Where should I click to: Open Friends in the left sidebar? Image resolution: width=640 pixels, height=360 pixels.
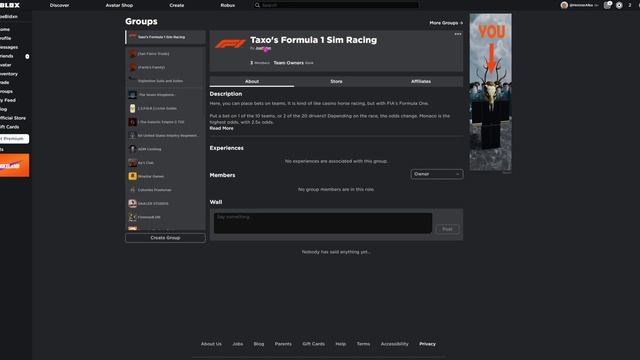(x=7, y=56)
